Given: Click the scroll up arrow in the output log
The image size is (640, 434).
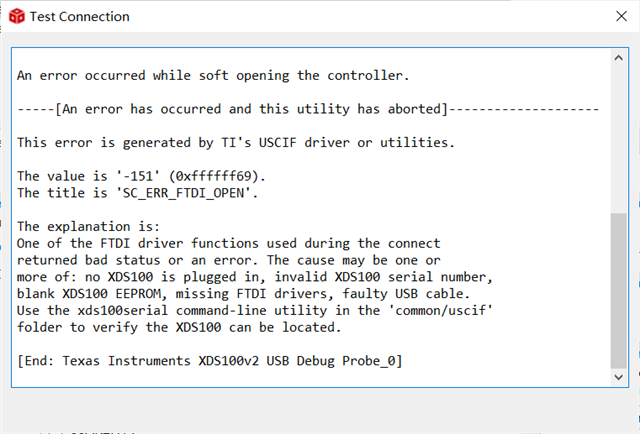Looking at the screenshot, I should (x=619, y=58).
